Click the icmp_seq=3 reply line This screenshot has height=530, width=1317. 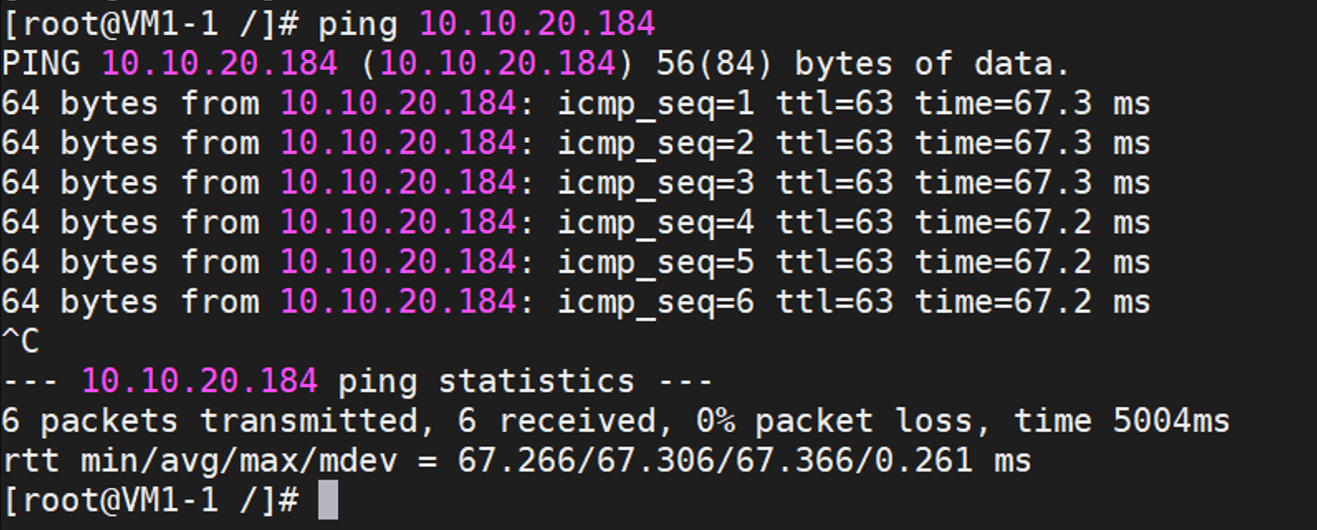[576, 183]
